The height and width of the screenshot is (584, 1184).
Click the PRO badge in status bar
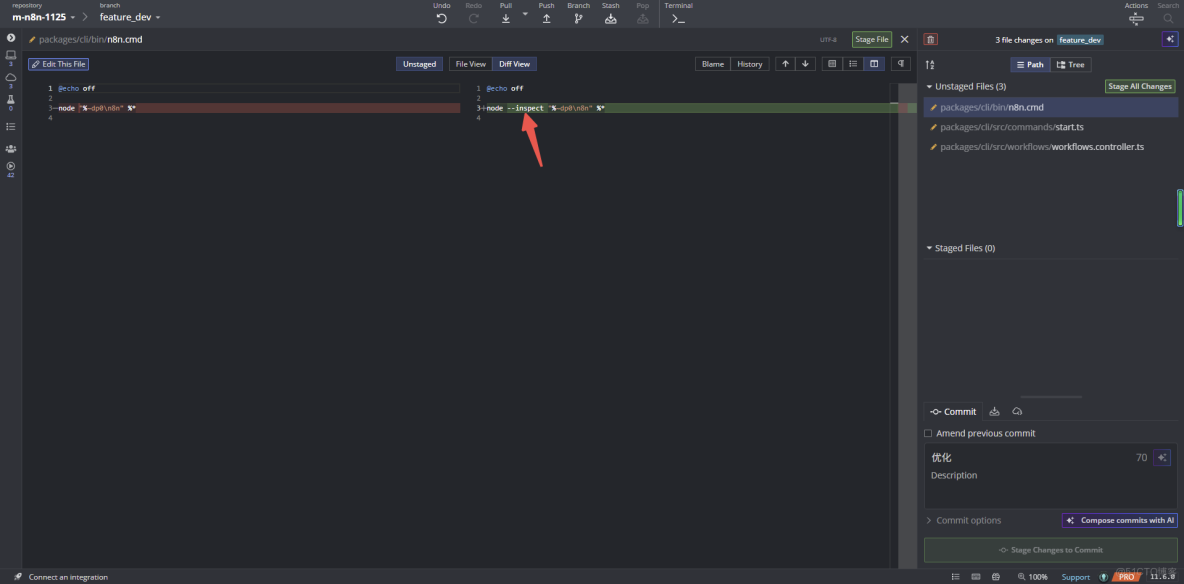(1125, 577)
